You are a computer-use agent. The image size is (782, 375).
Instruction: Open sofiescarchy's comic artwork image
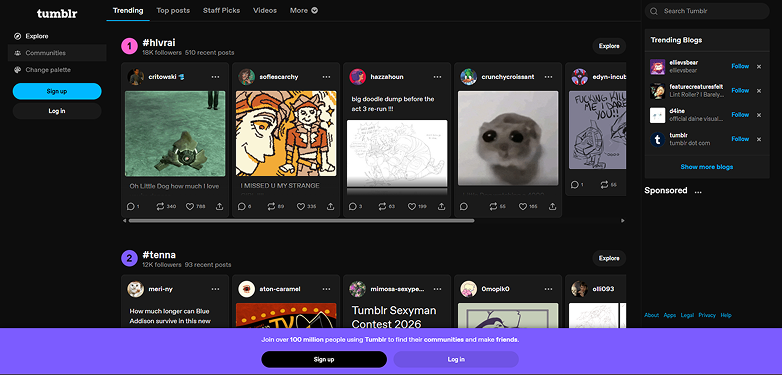286,134
